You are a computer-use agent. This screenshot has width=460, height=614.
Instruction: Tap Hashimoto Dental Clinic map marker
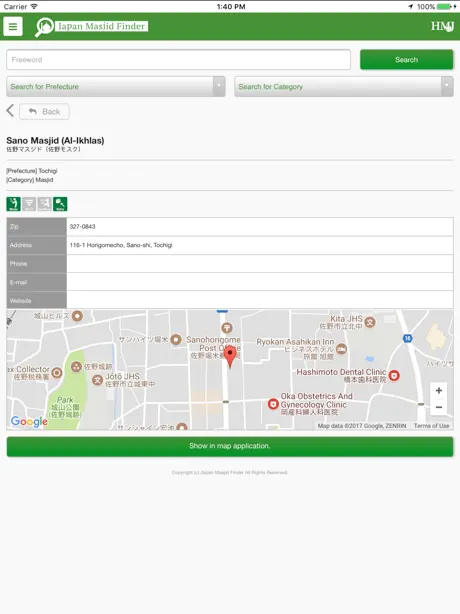tap(394, 376)
